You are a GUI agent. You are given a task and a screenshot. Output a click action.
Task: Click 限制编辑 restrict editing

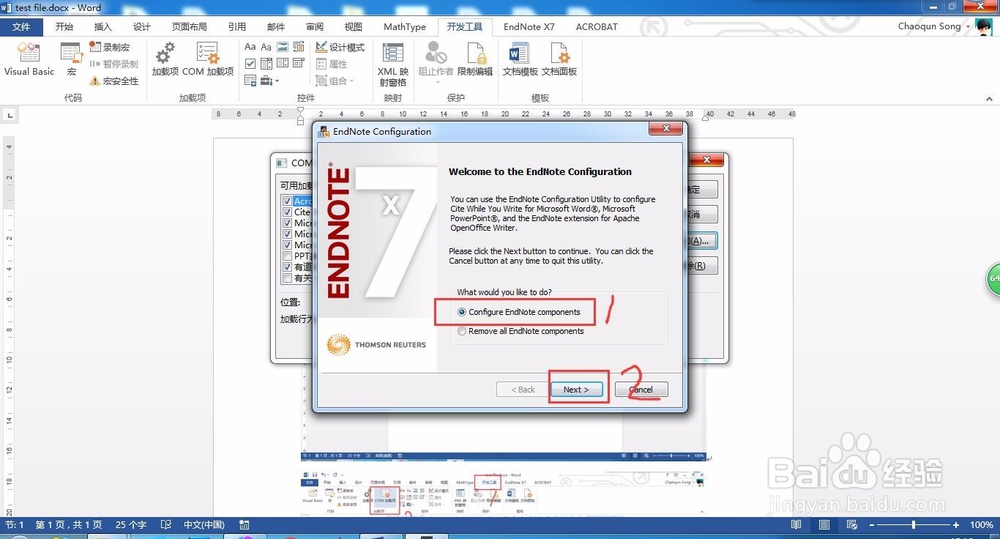click(x=475, y=59)
